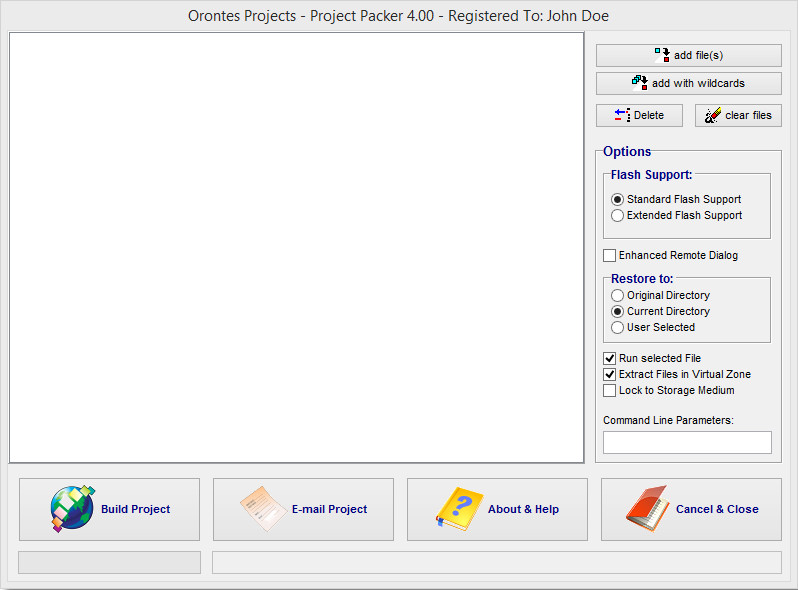The image size is (798, 590).
Task: Click the Options group title
Action: 627,152
